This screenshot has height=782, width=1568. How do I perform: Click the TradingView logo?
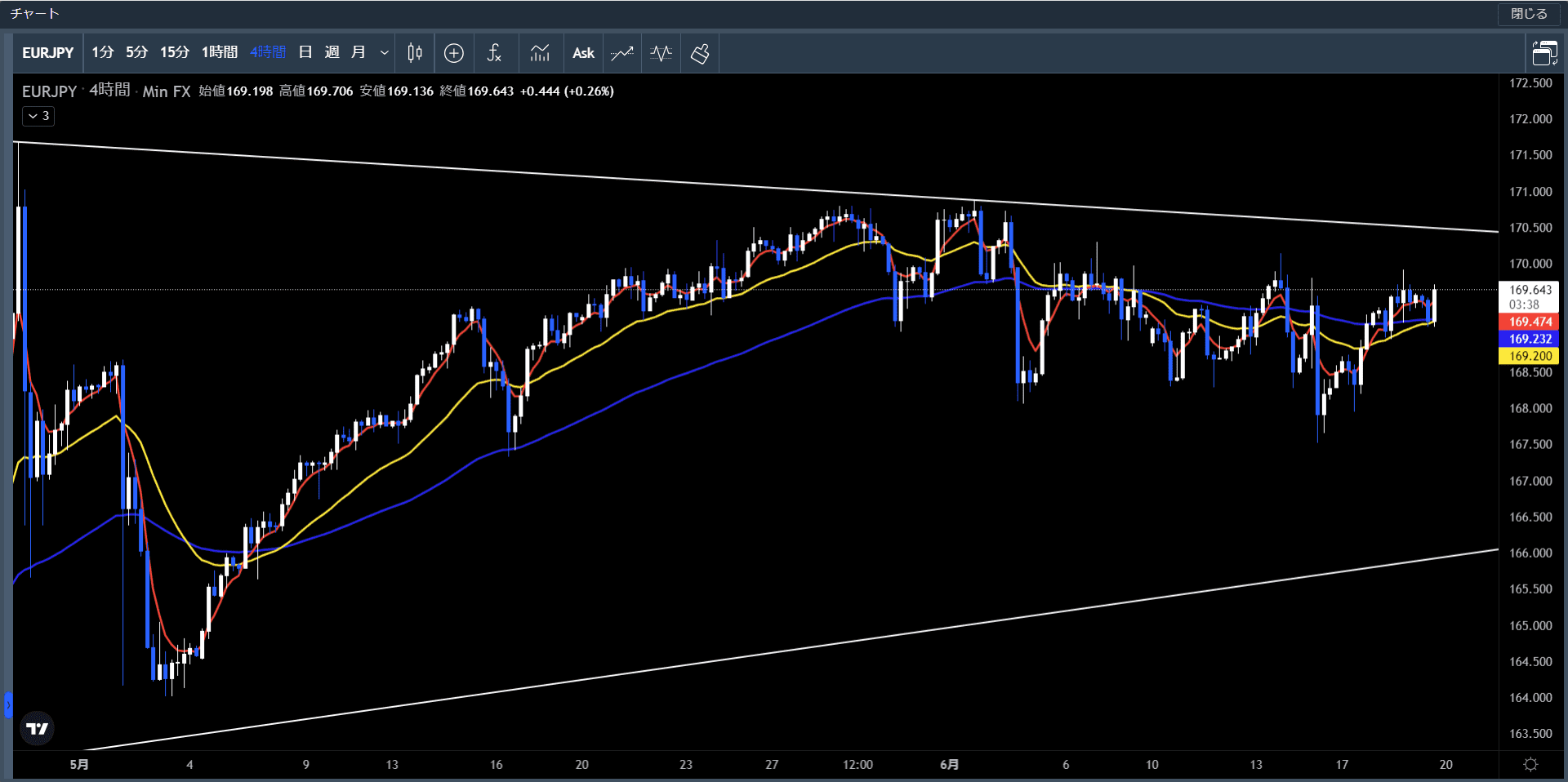pyautogui.click(x=37, y=728)
